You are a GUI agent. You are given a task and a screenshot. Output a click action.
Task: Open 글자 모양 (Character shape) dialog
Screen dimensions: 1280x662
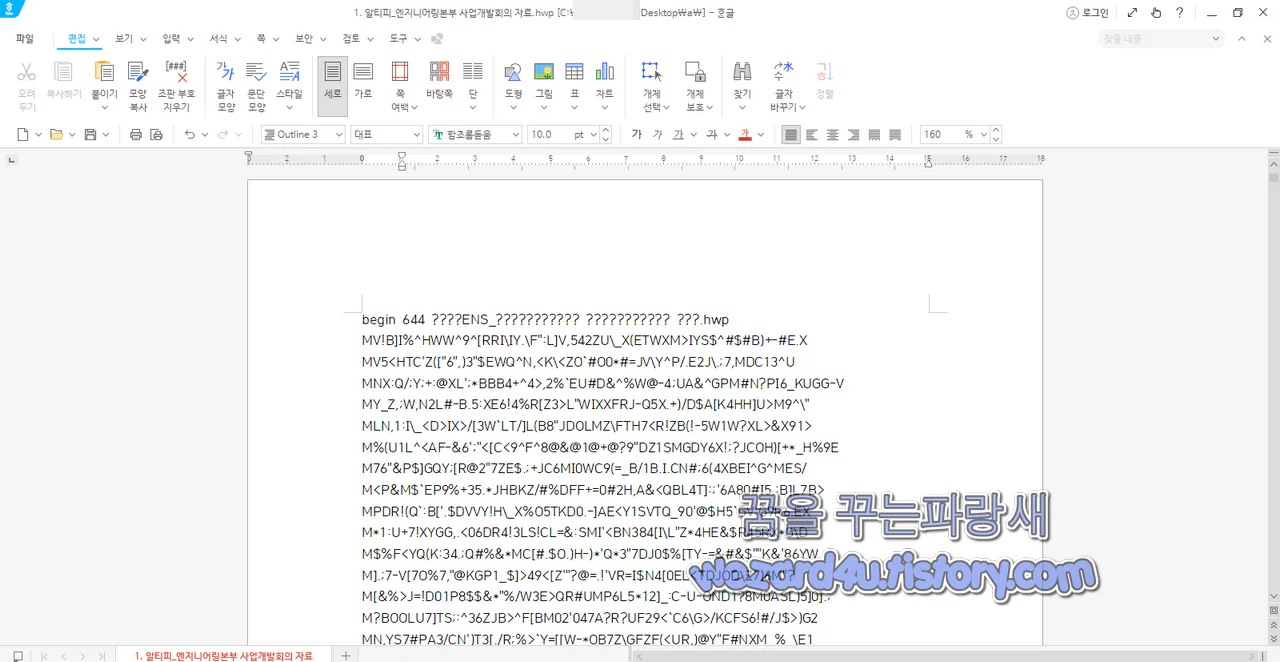coord(226,86)
